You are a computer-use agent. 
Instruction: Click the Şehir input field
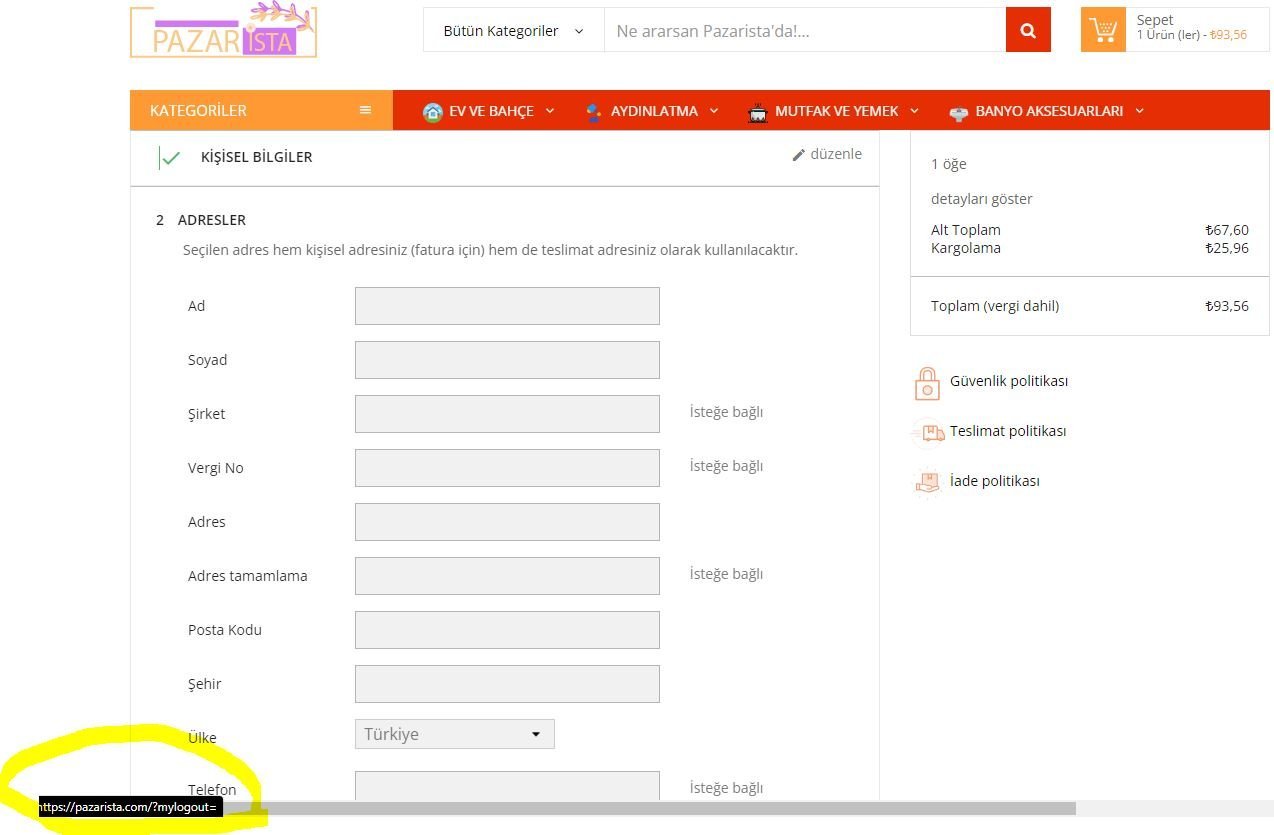click(507, 684)
